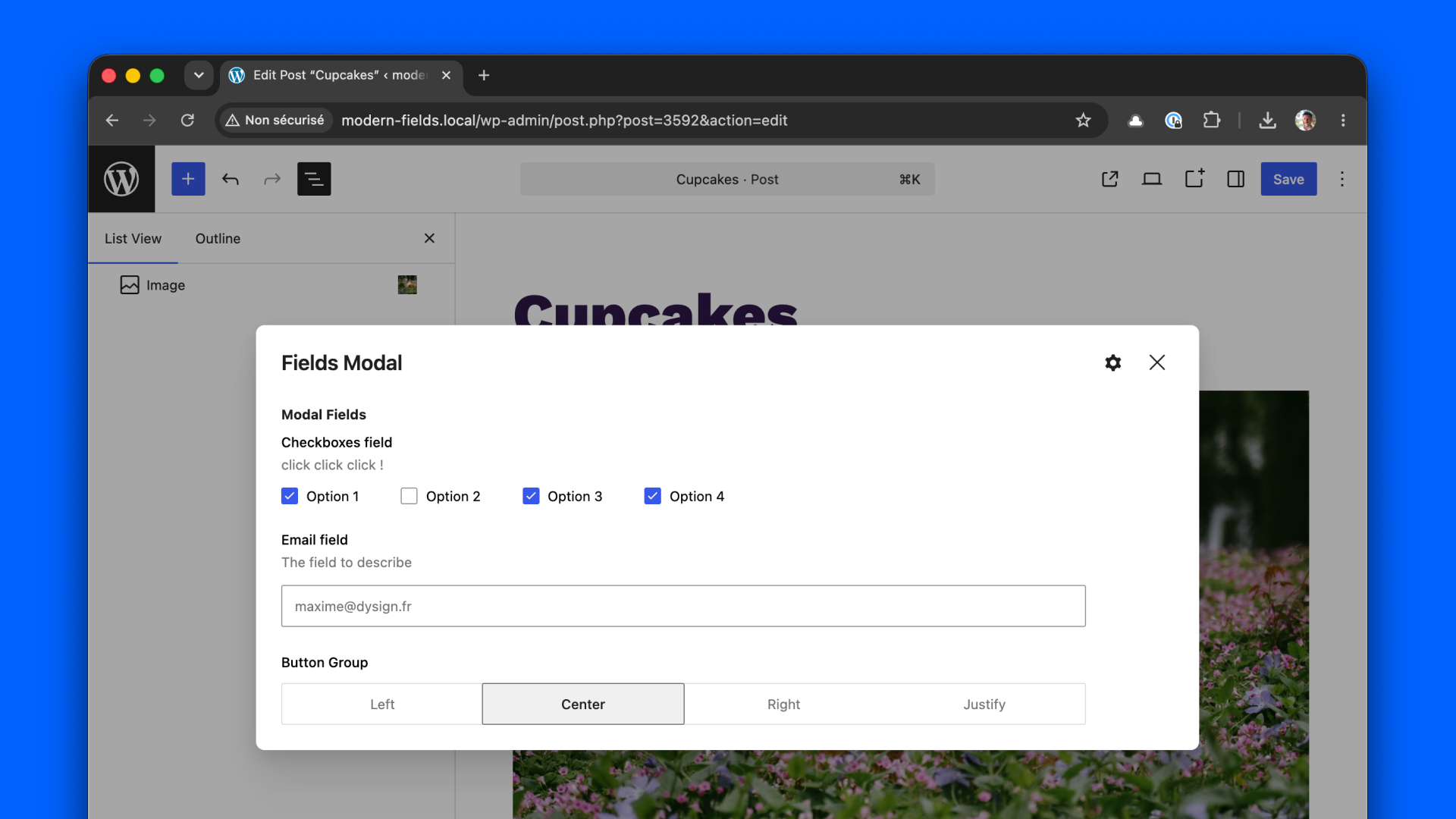Open the Chrome profile avatar
1456x819 pixels.
pyautogui.click(x=1306, y=120)
